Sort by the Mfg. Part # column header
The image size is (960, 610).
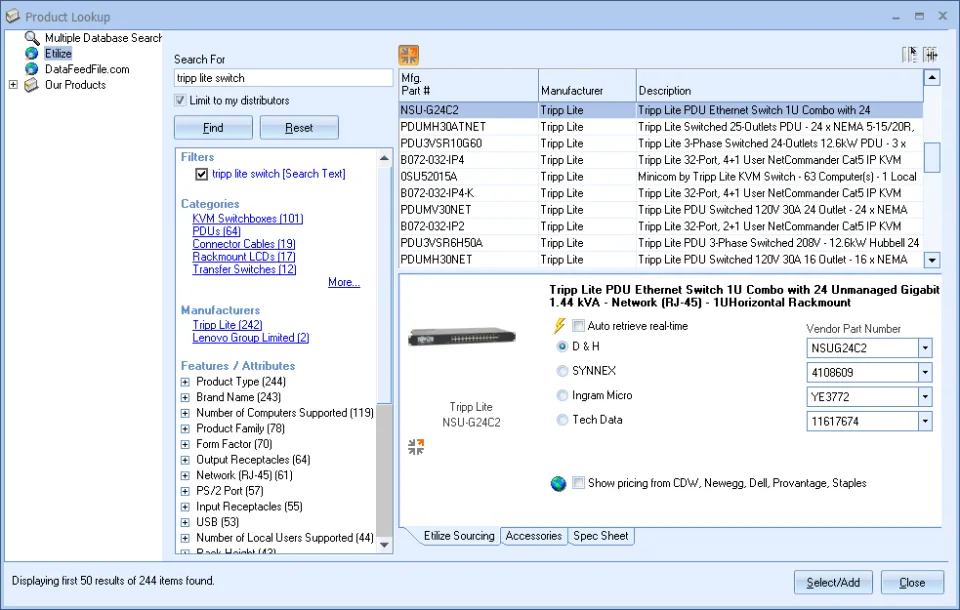click(468, 85)
